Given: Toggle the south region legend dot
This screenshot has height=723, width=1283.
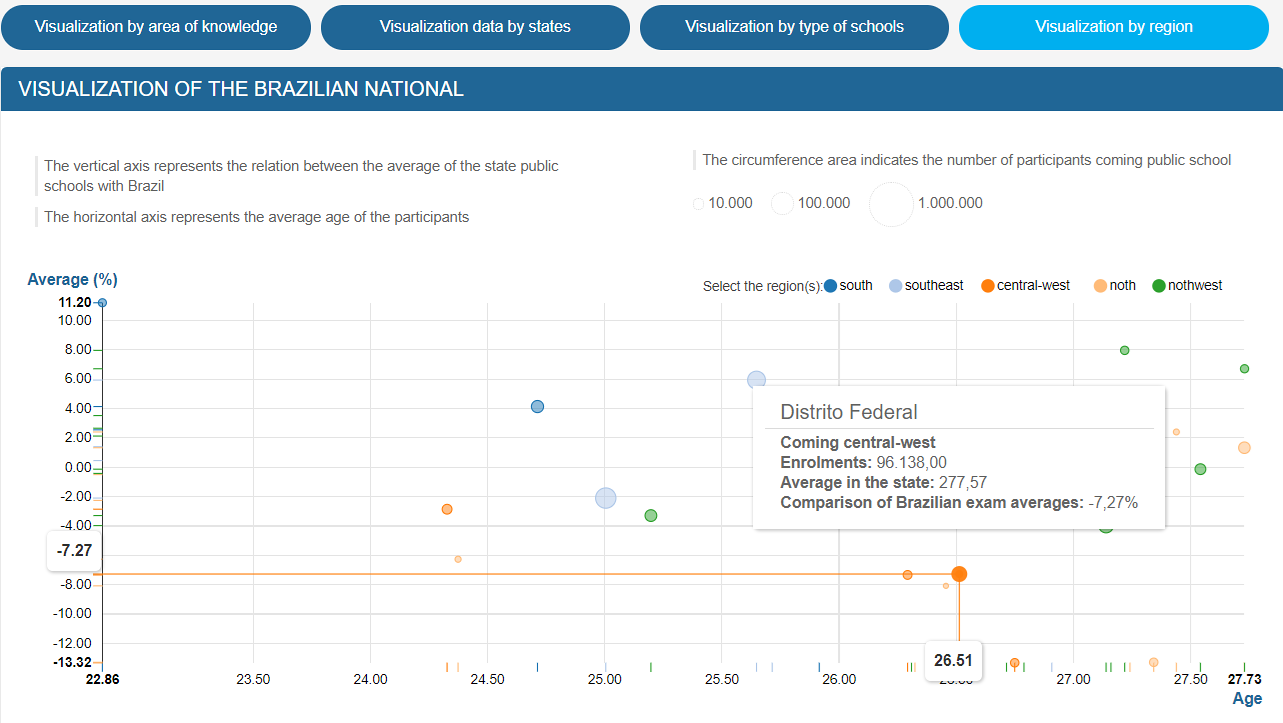Looking at the screenshot, I should [x=831, y=286].
